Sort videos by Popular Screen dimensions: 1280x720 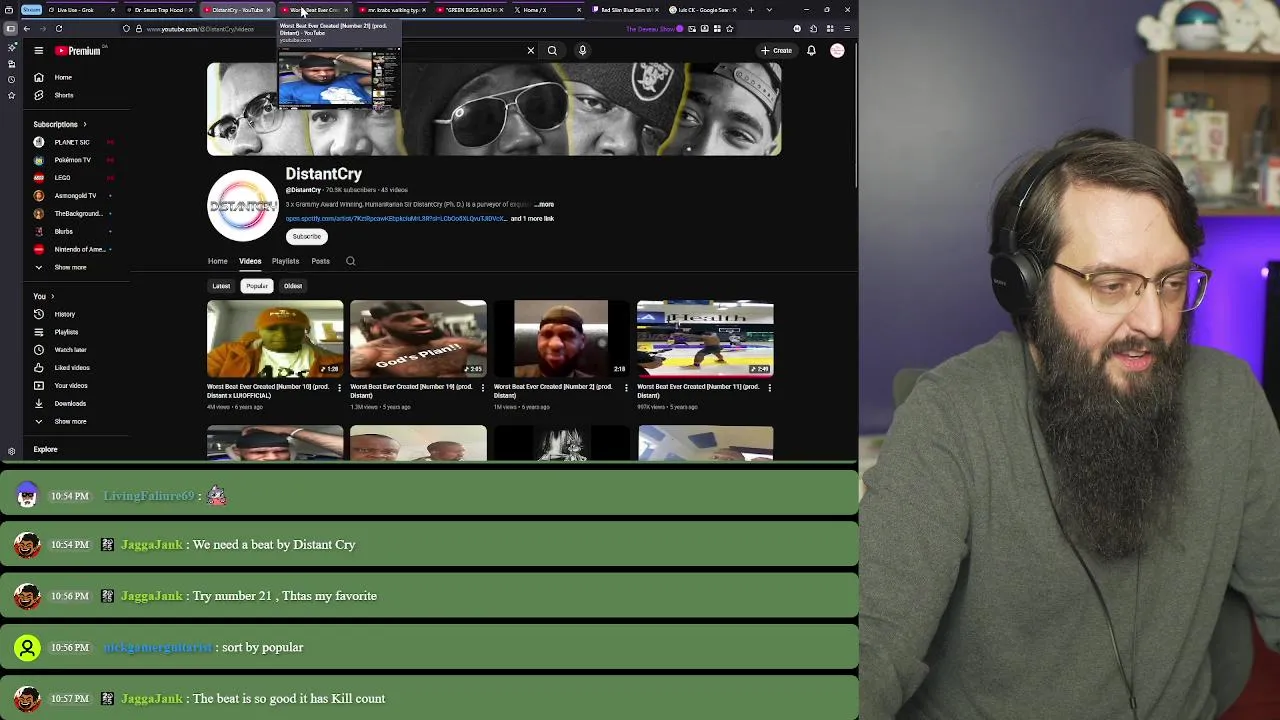257,286
